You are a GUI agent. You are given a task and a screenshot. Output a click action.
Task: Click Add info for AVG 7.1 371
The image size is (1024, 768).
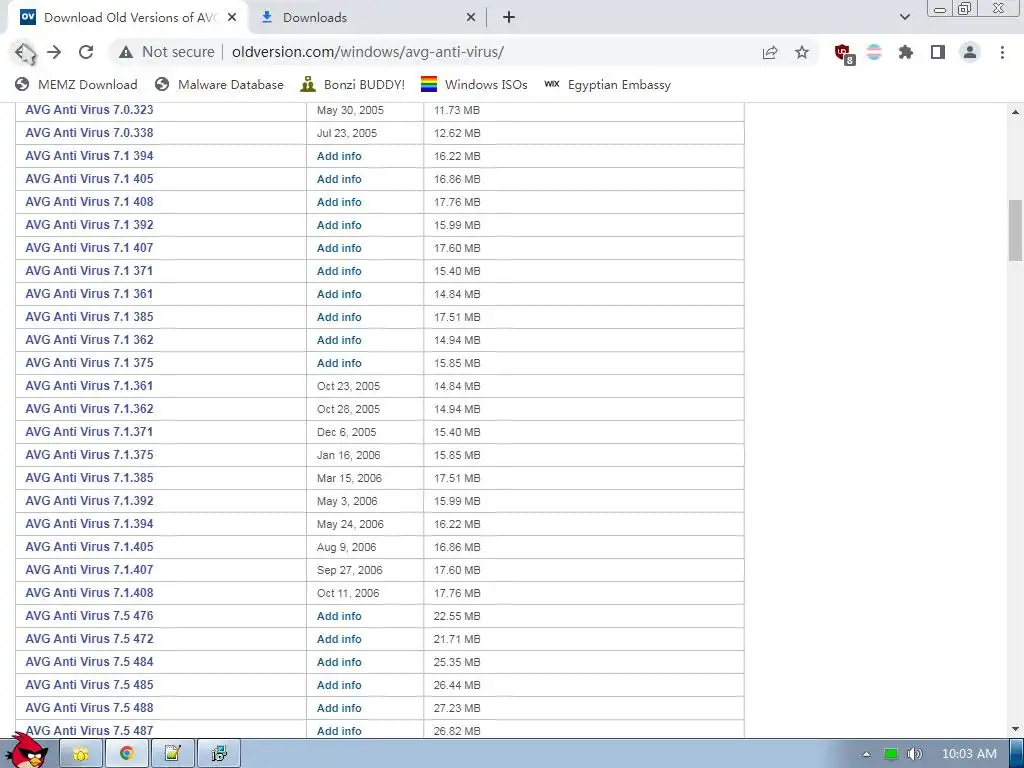339,271
